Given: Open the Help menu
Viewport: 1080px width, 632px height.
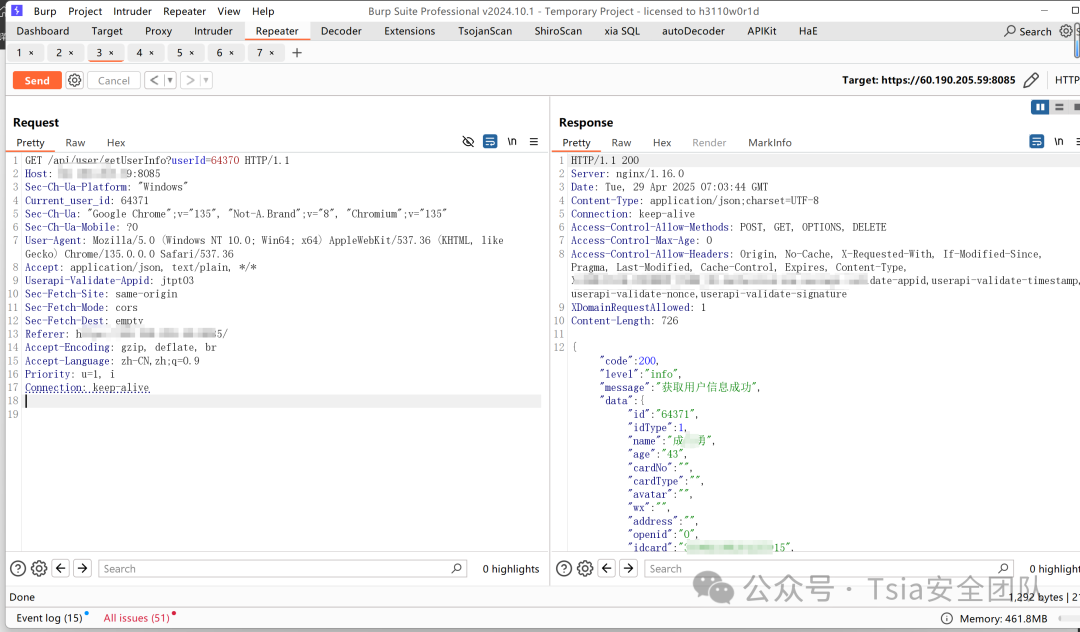Looking at the screenshot, I should pos(263,11).
